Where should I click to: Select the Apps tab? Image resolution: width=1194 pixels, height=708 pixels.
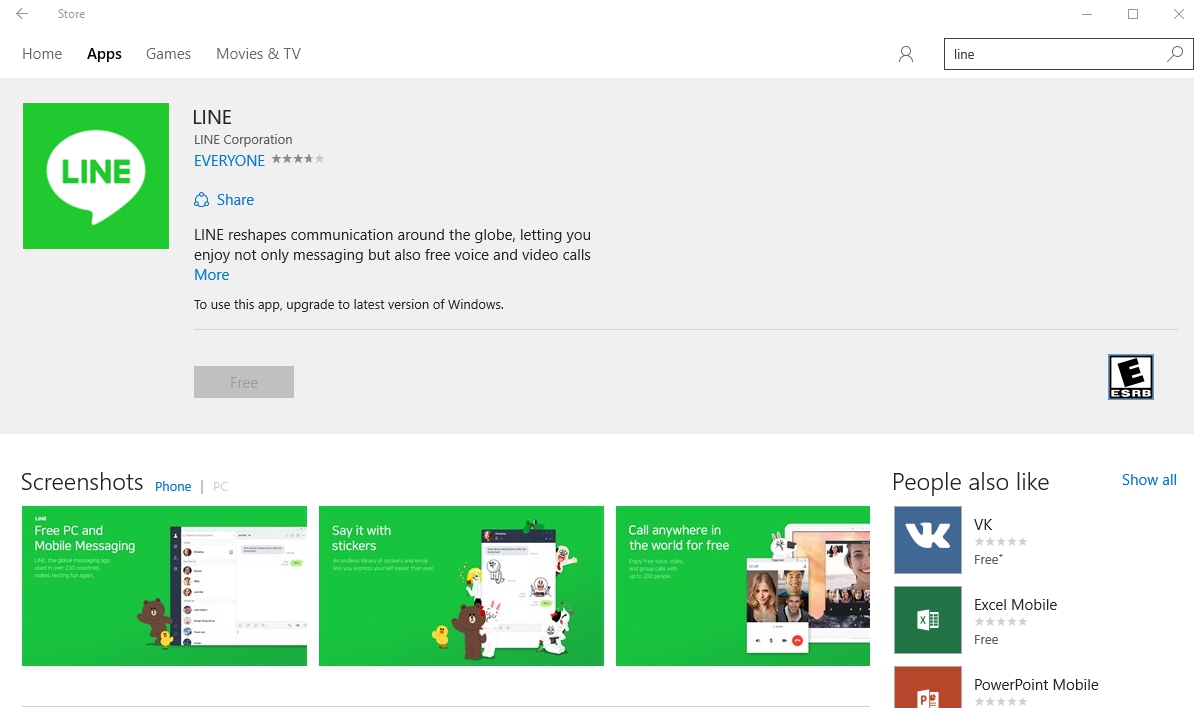click(104, 54)
